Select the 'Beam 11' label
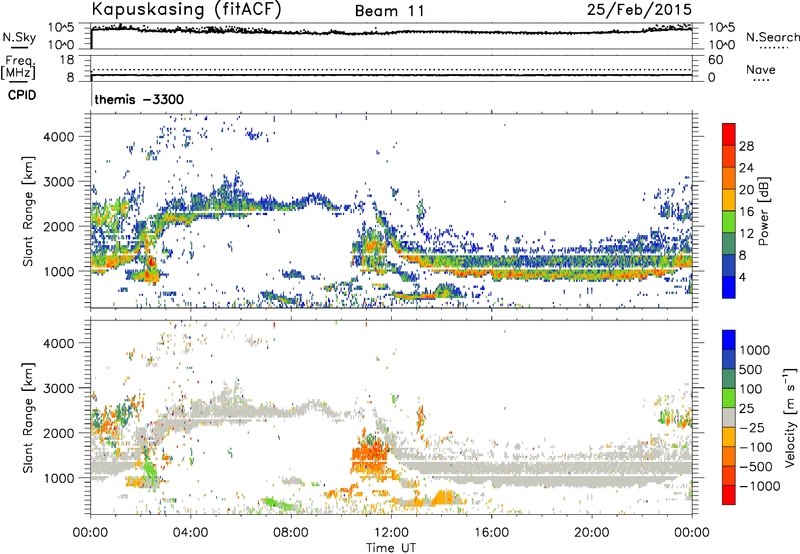This screenshot has height=554, width=800. tap(389, 11)
